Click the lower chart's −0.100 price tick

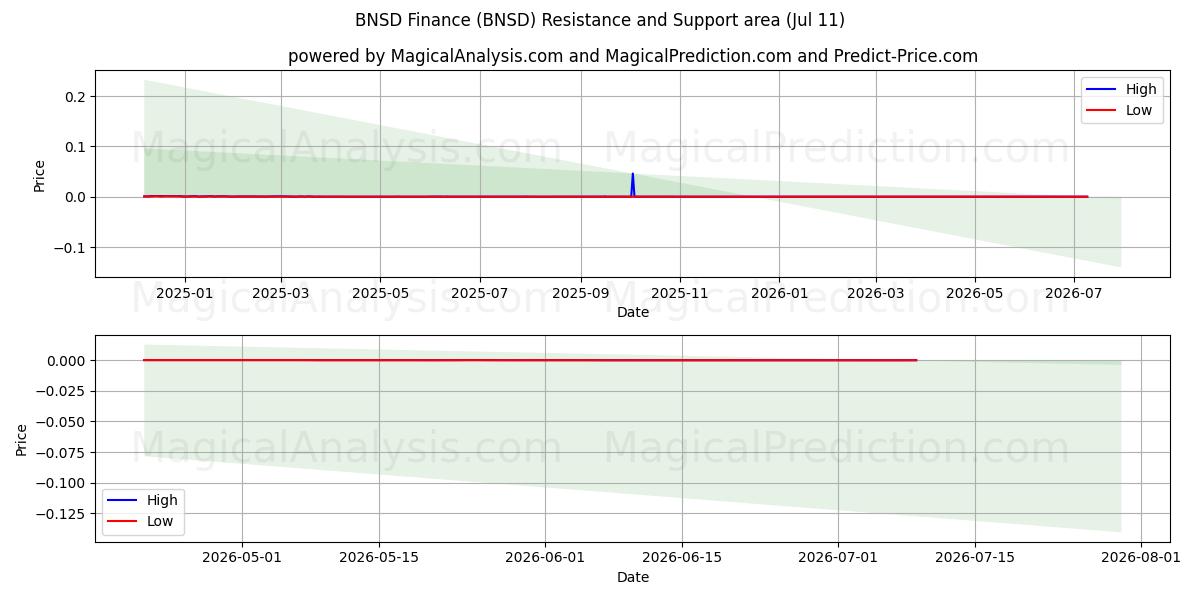tap(62, 483)
